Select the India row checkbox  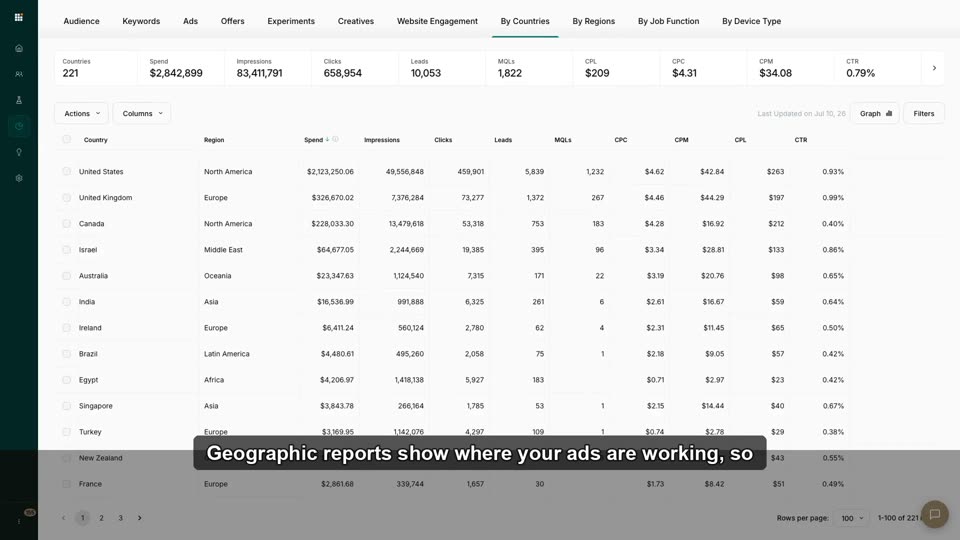click(67, 302)
